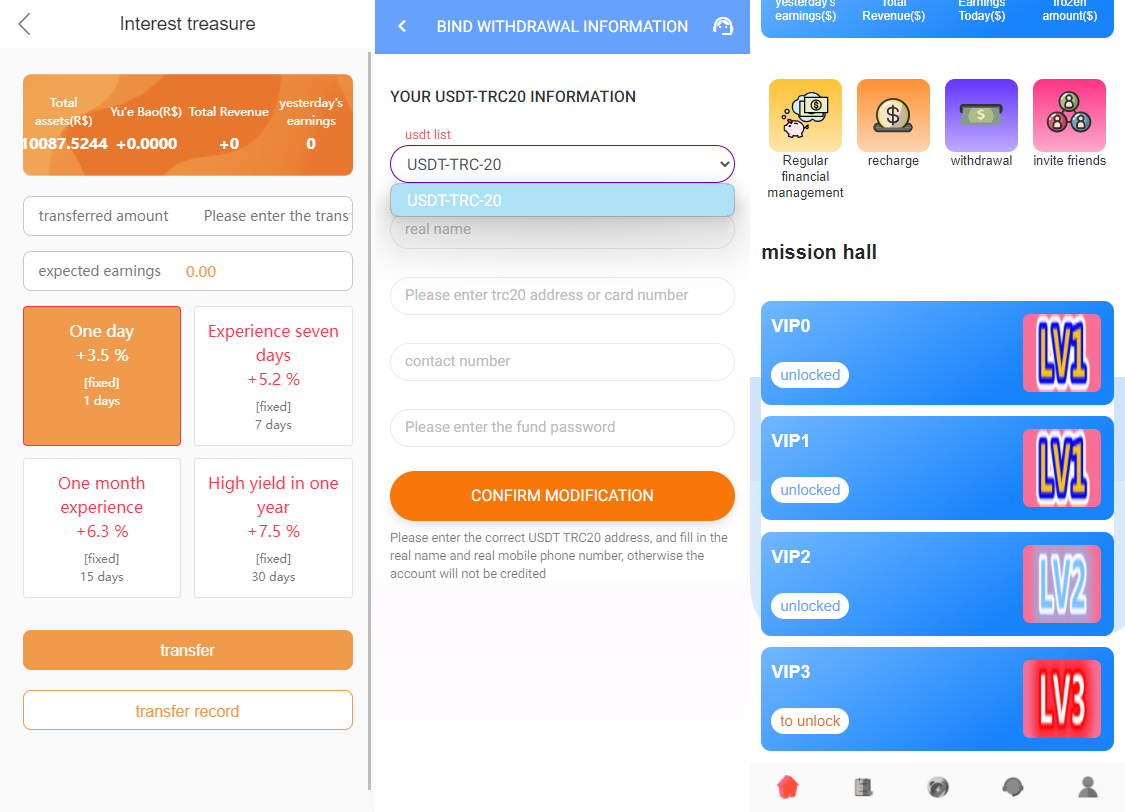
Task: Choose High yield in one year plan
Action: (x=273, y=528)
